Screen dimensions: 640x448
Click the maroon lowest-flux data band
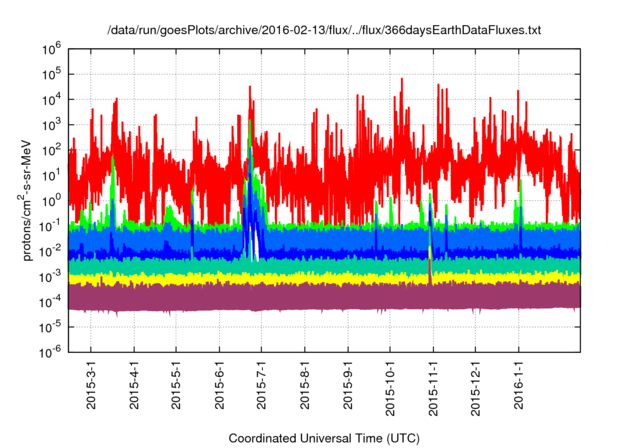pos(324,297)
